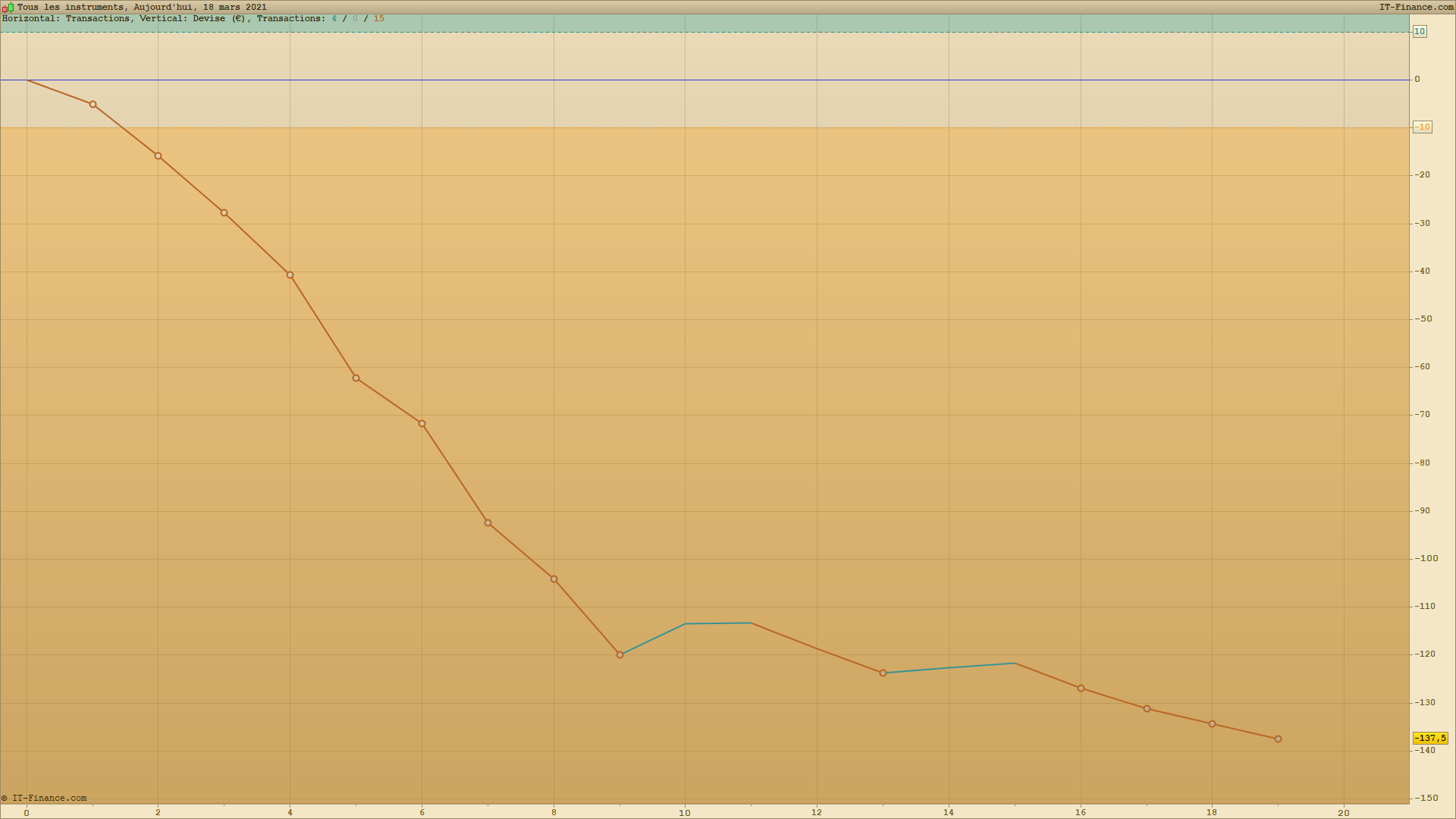Click the candlestick chart icon in title bar
The width and height of the screenshot is (1456, 819).
8,8
